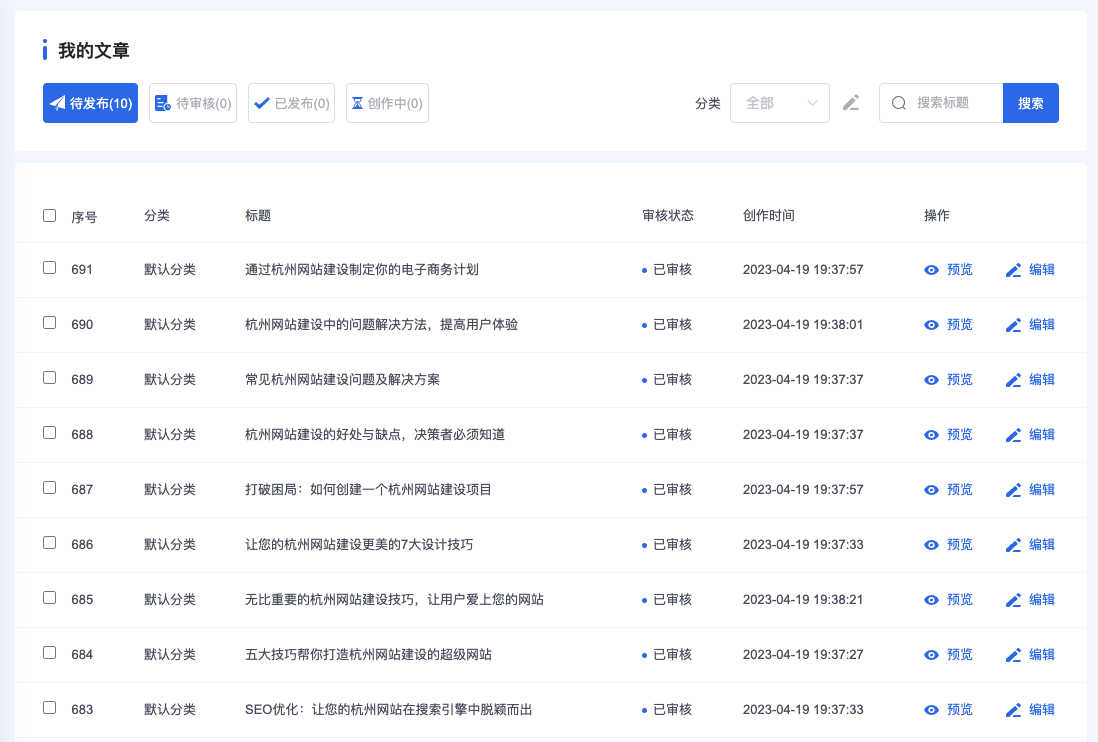
Task: Click the magnifier icon in search box
Action: (x=898, y=103)
